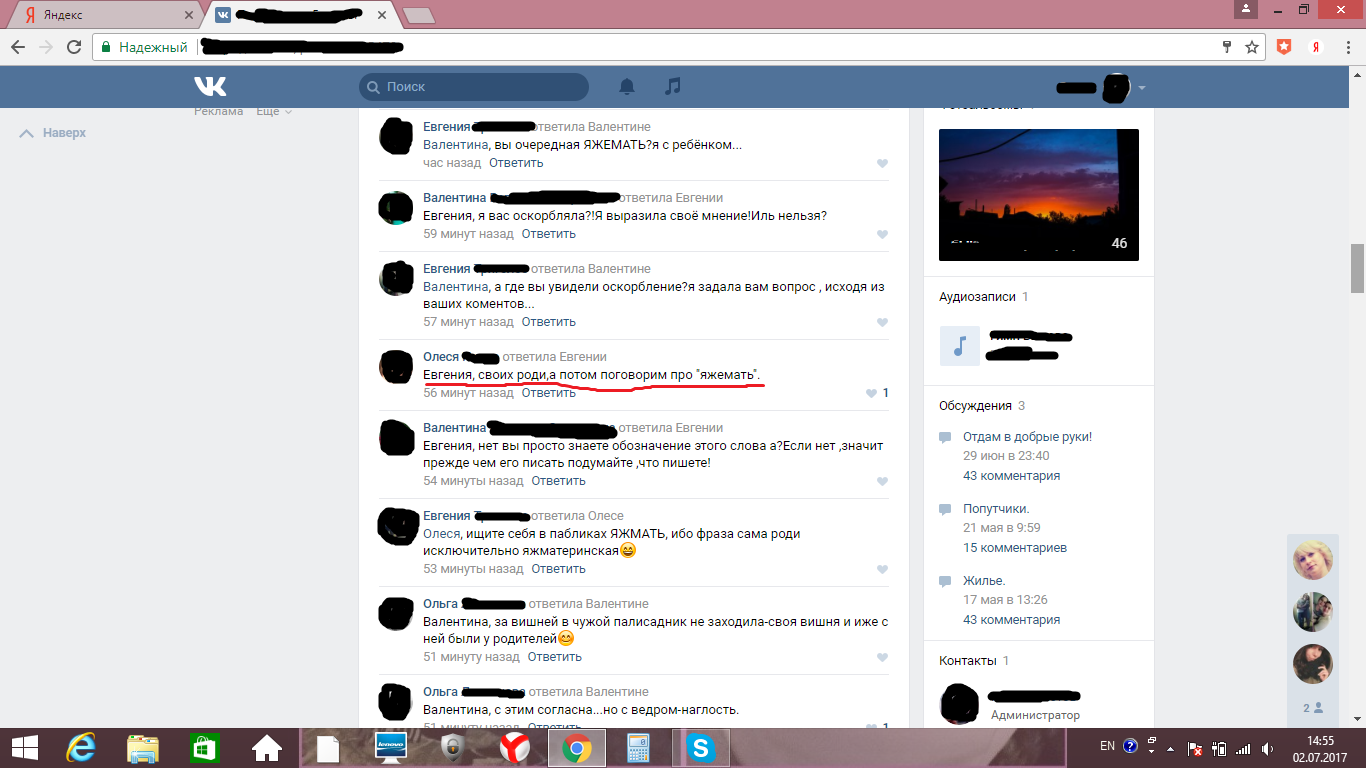Open a new tab in Chrome
The height and width of the screenshot is (768, 1366).
coord(418,15)
